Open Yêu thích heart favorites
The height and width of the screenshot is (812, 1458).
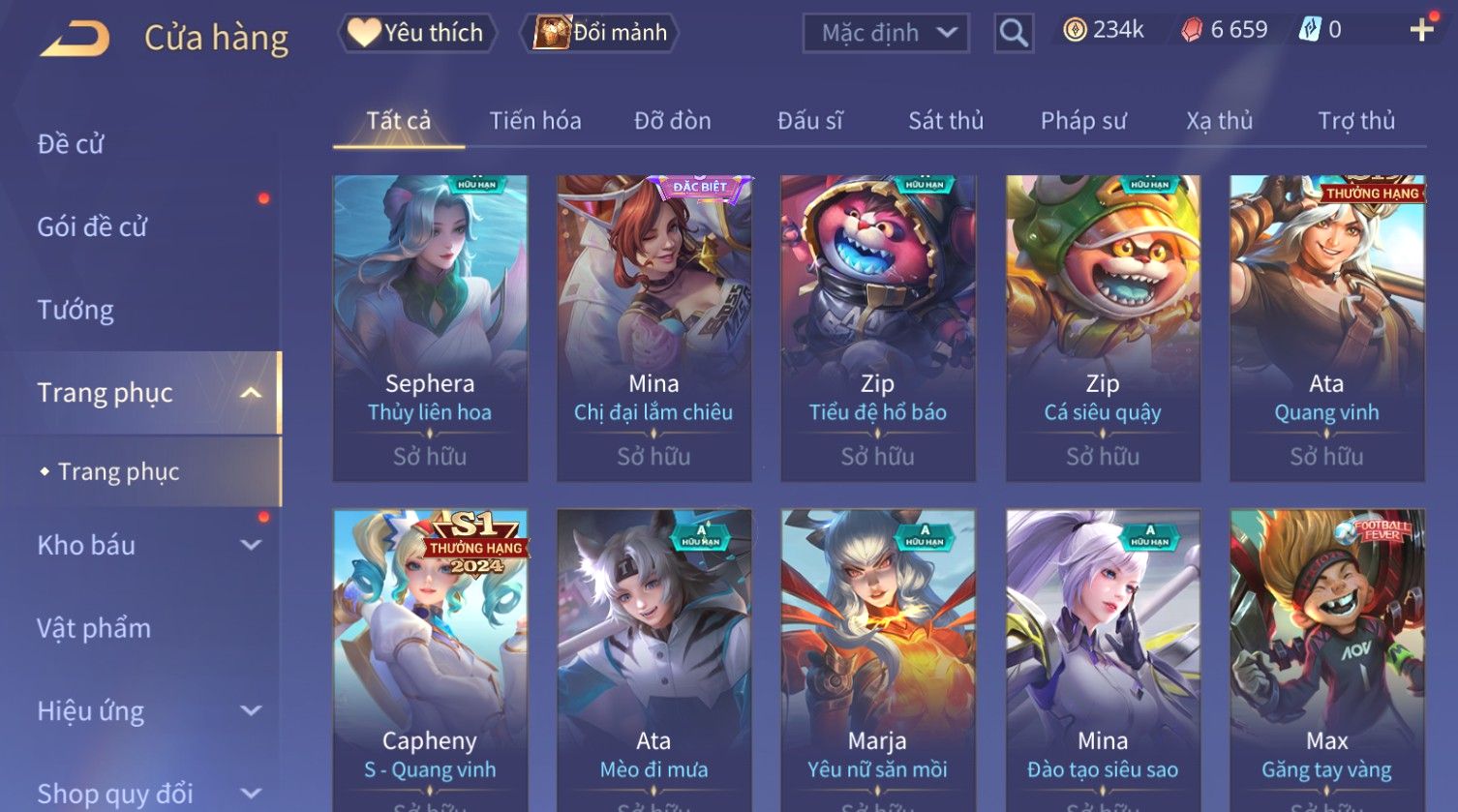tap(417, 33)
